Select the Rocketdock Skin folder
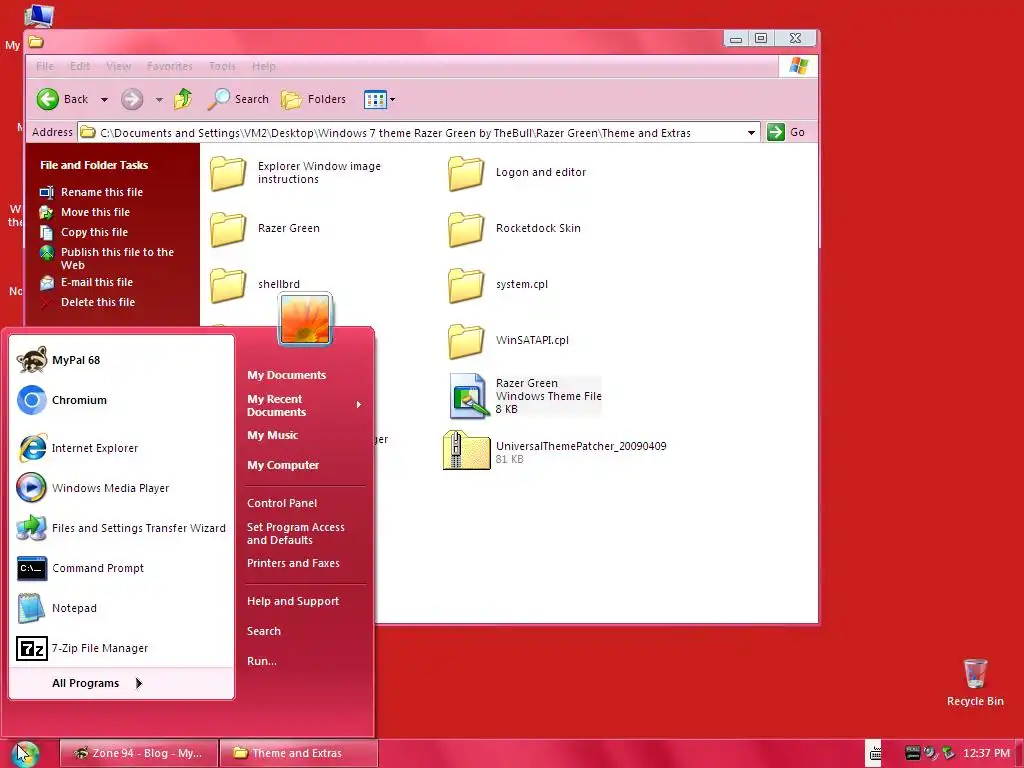 tap(515, 229)
